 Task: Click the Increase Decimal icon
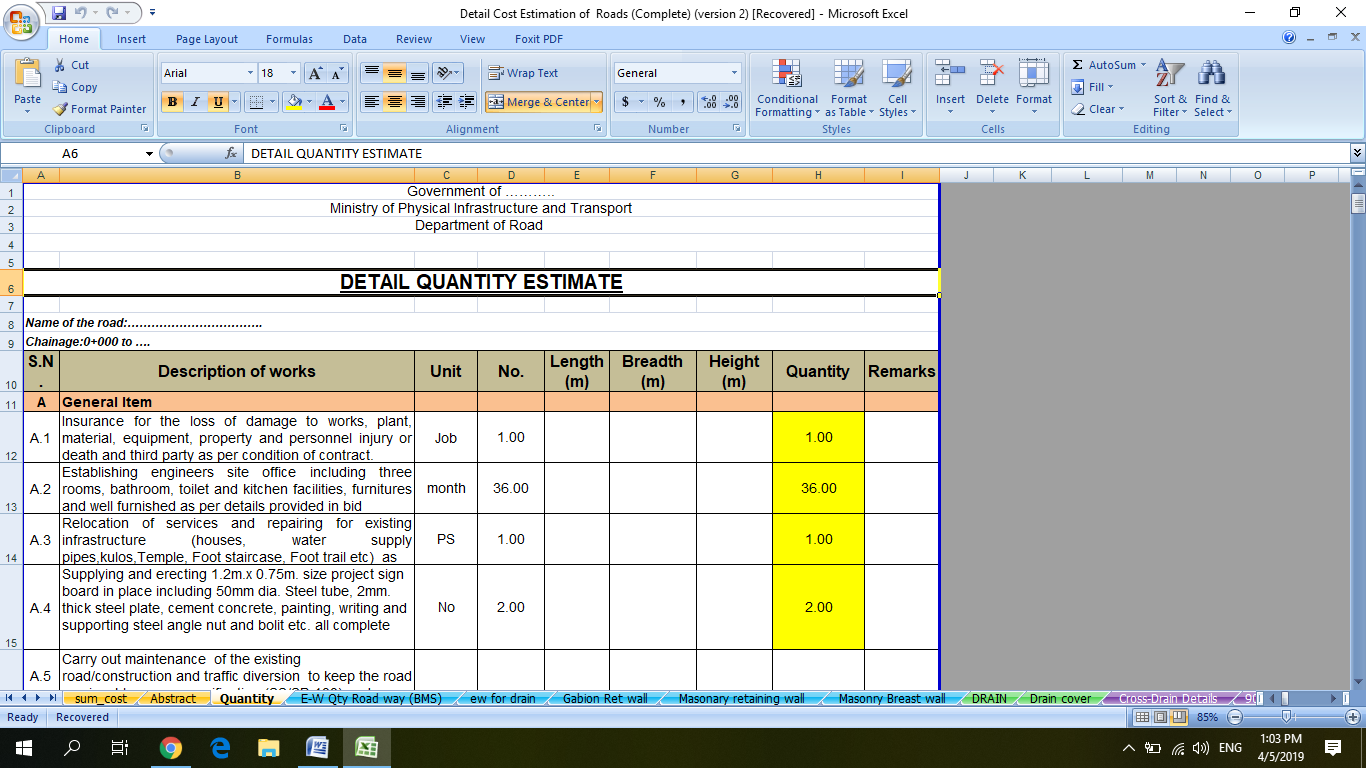point(710,102)
